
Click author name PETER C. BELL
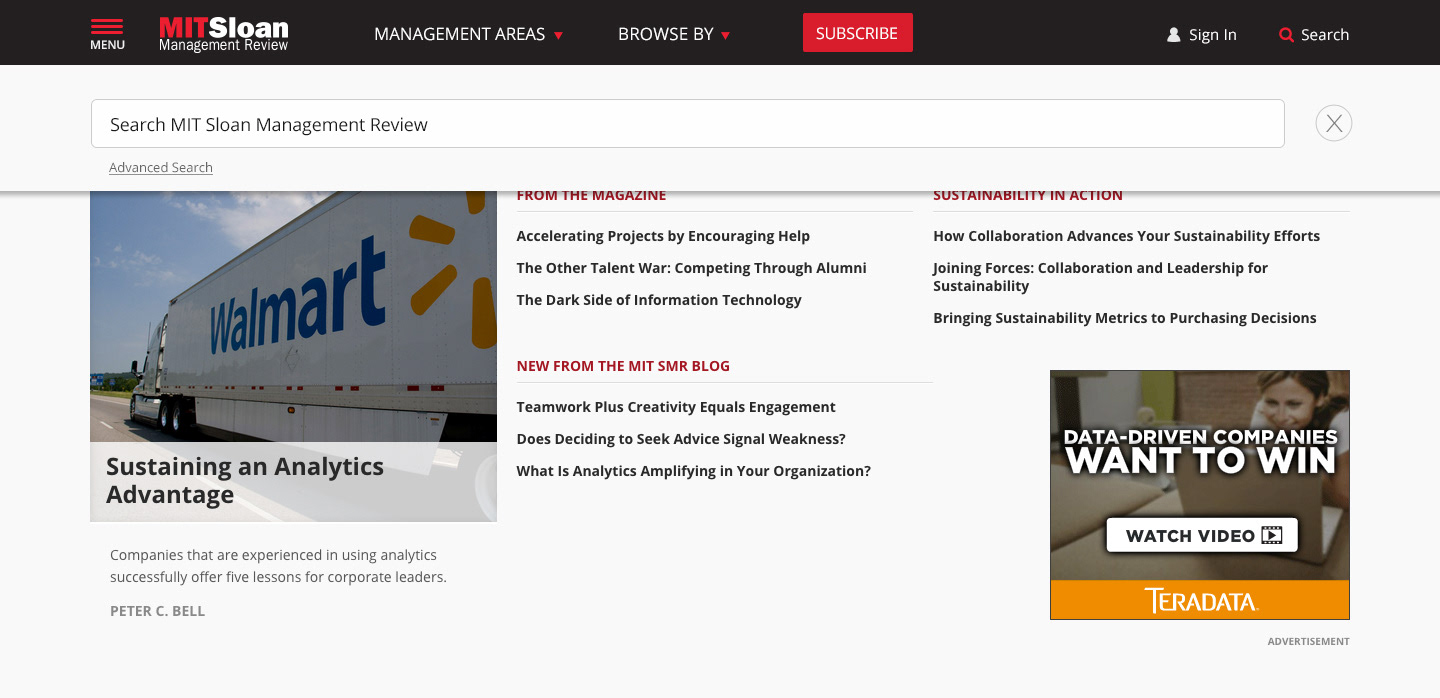coord(157,611)
